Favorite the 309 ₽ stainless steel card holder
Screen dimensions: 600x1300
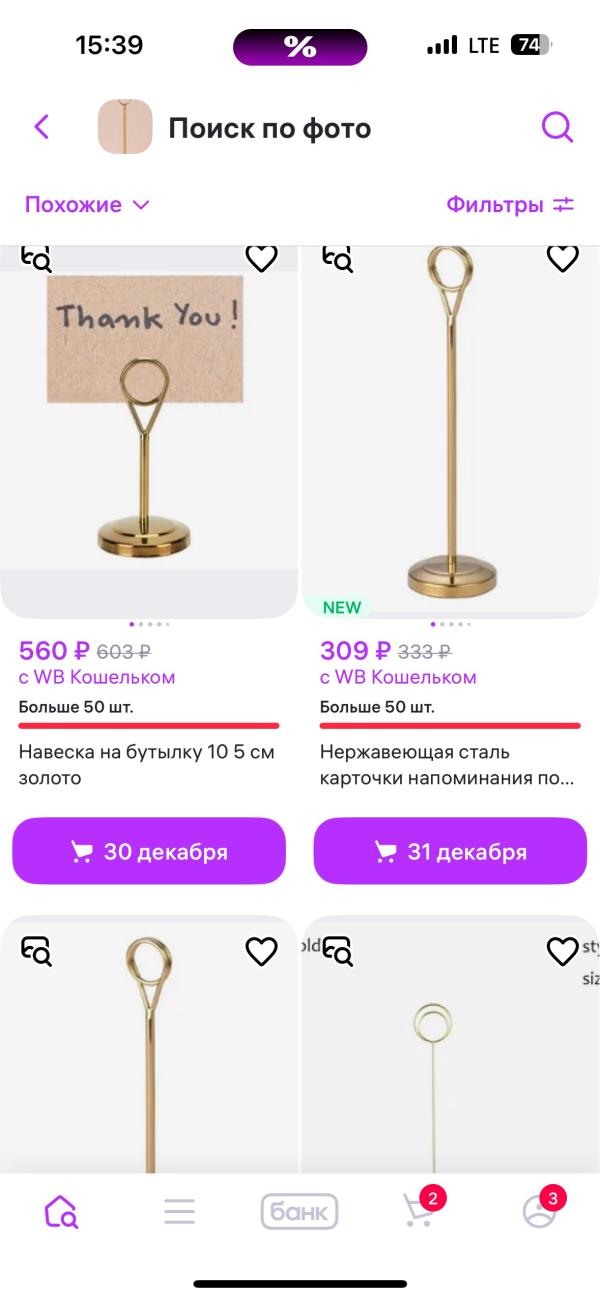pyautogui.click(x=563, y=258)
